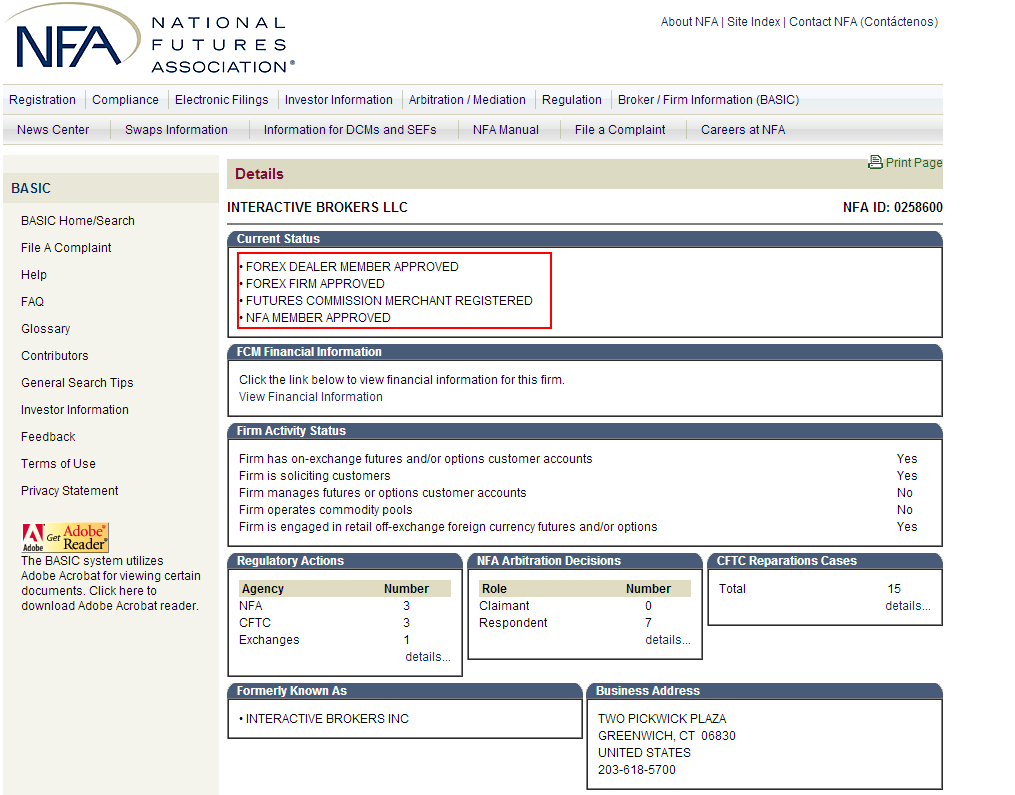This screenshot has width=1015, height=795.
Task: Open the Registration menu
Action: pos(42,100)
